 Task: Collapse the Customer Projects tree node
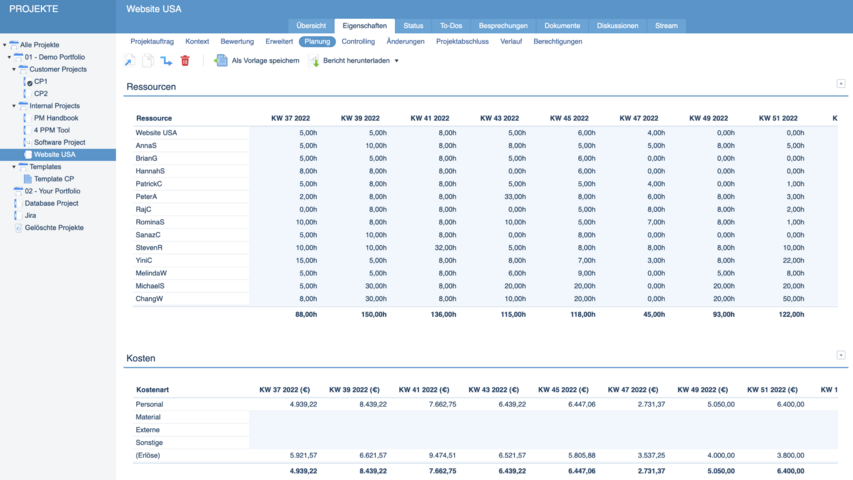pyautogui.click(x=14, y=70)
